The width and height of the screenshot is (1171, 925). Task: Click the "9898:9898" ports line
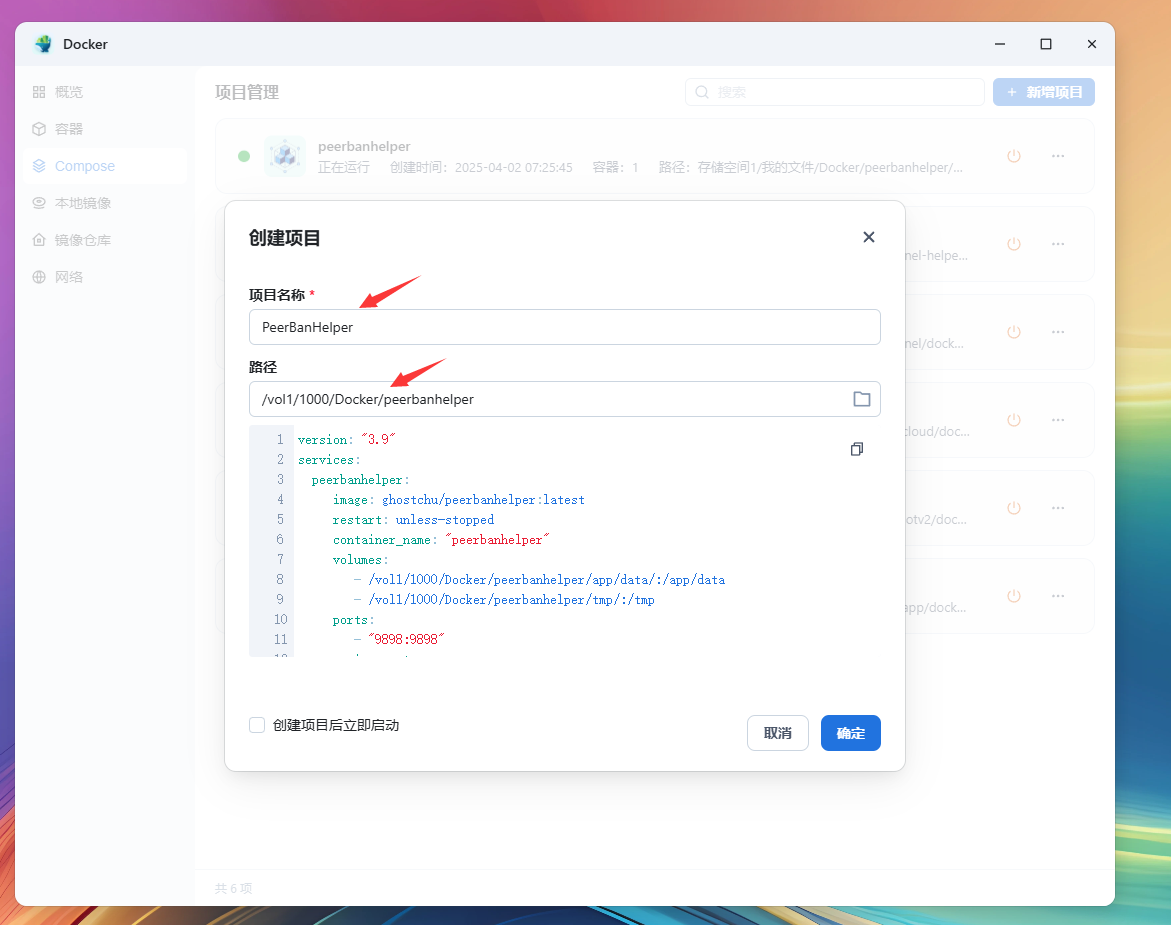click(x=399, y=639)
